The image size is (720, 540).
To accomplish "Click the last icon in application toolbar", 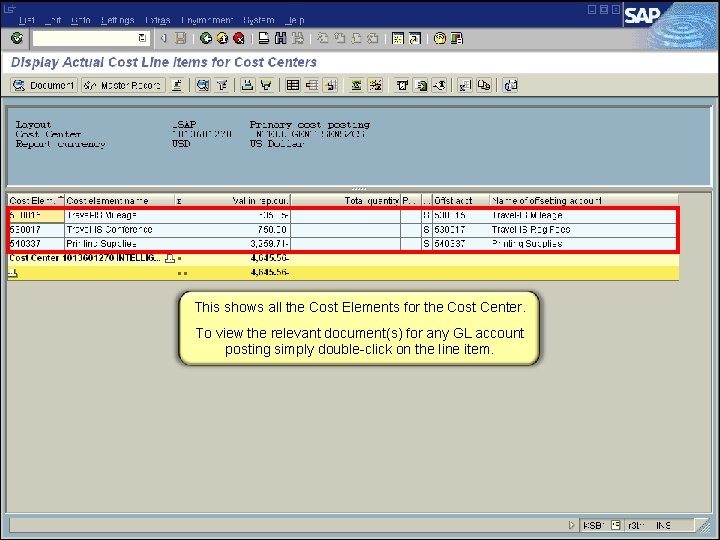I will point(510,85).
